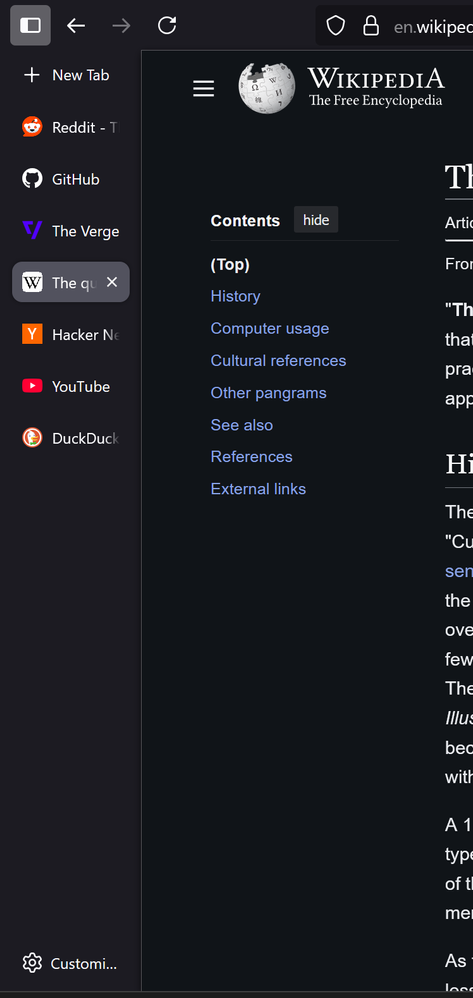Click the DuckDuckGo duck favicon
This screenshot has height=998, width=473.
click(32, 438)
